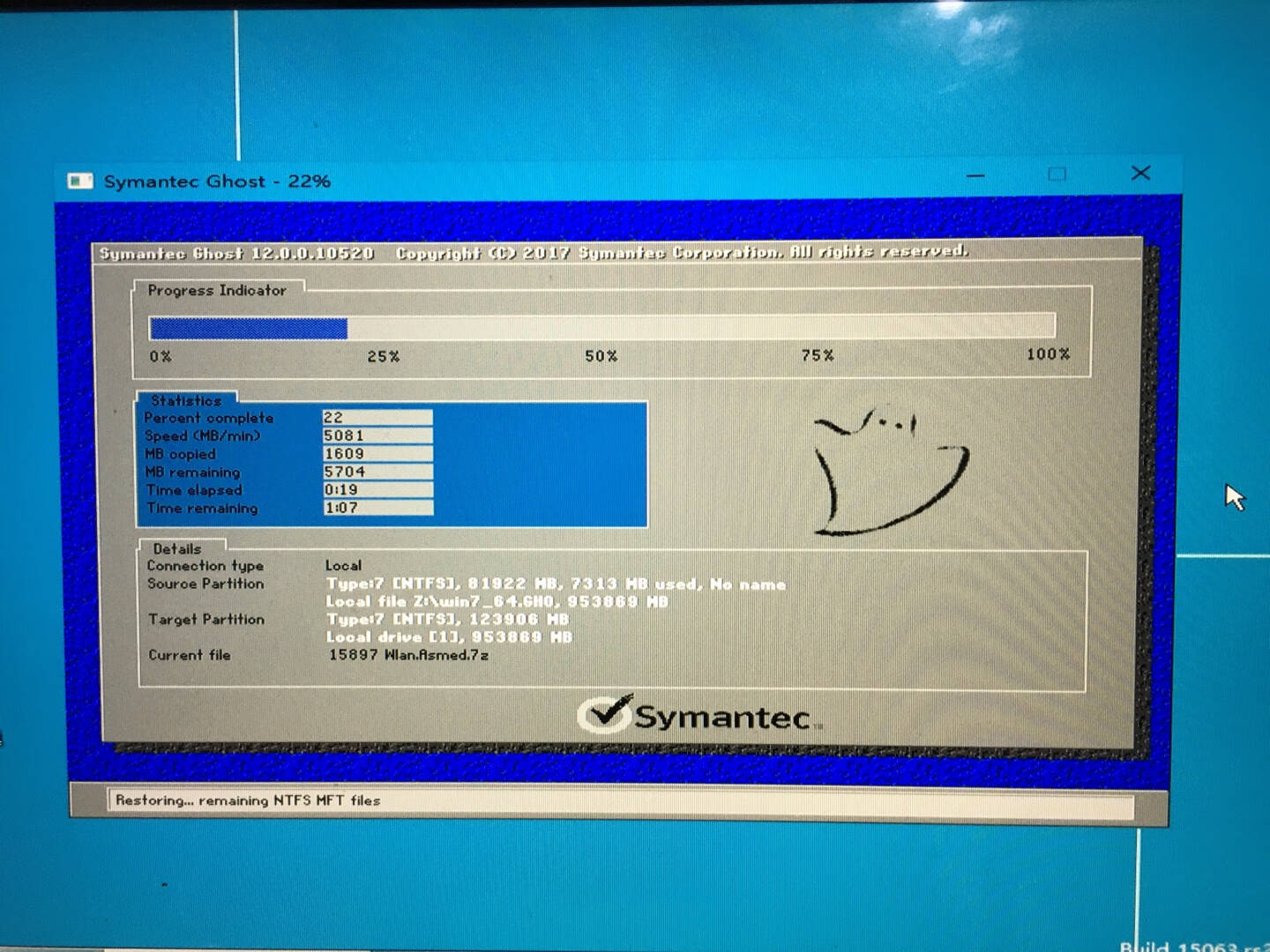Click the 'Progress Indicator' group label
Screen dimensions: 1270x952
tap(217, 290)
